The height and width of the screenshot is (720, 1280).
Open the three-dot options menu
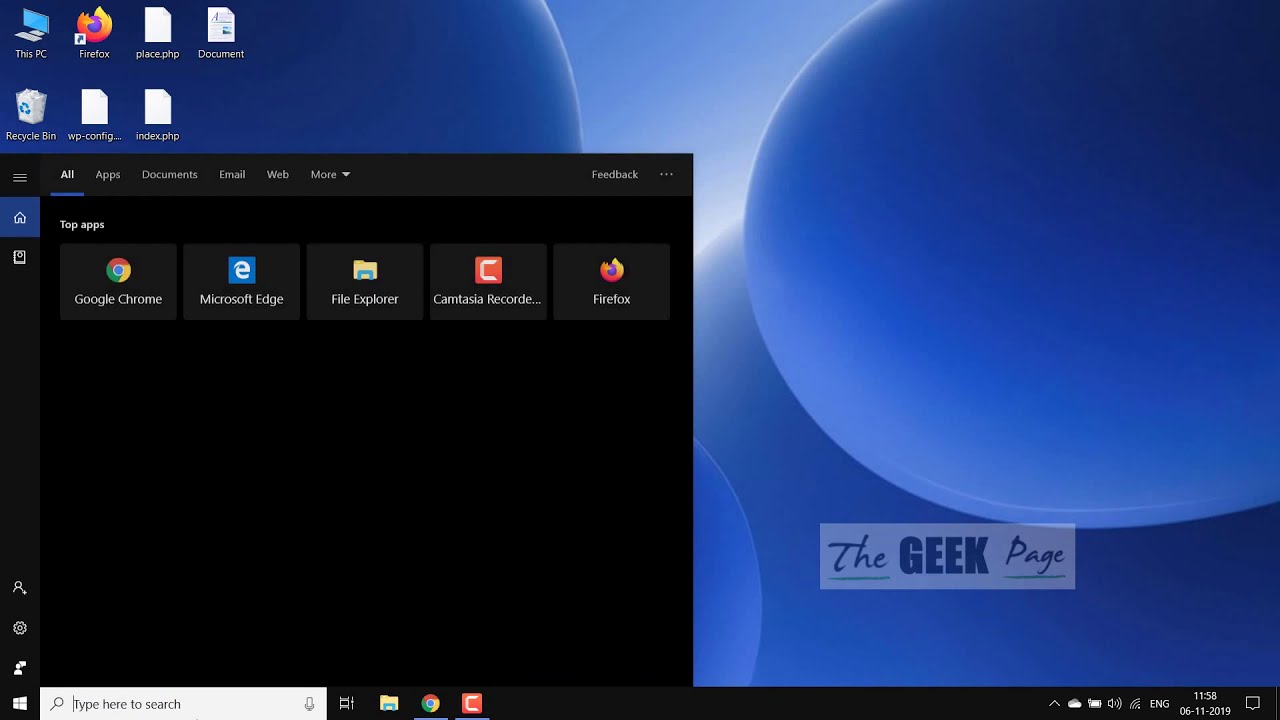click(x=667, y=174)
